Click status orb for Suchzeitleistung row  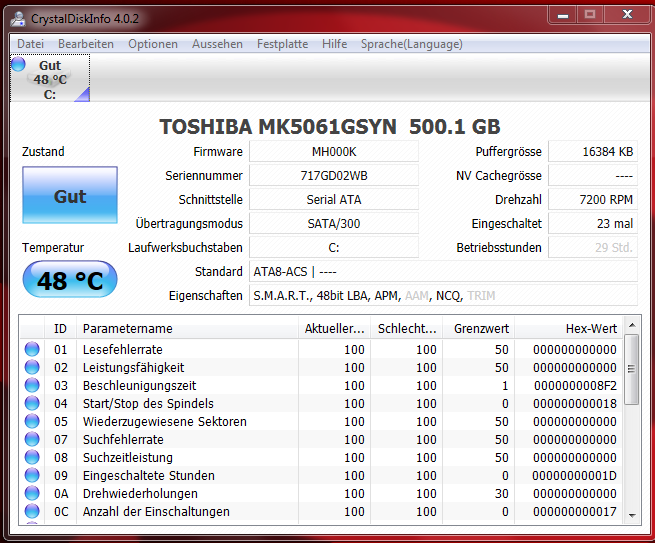(x=32, y=457)
